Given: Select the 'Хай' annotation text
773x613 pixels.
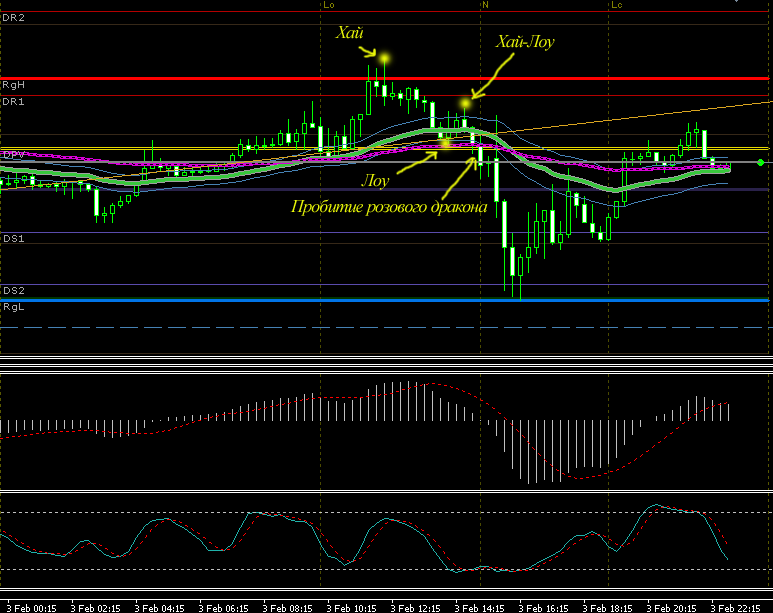Looking at the screenshot, I should [350, 33].
